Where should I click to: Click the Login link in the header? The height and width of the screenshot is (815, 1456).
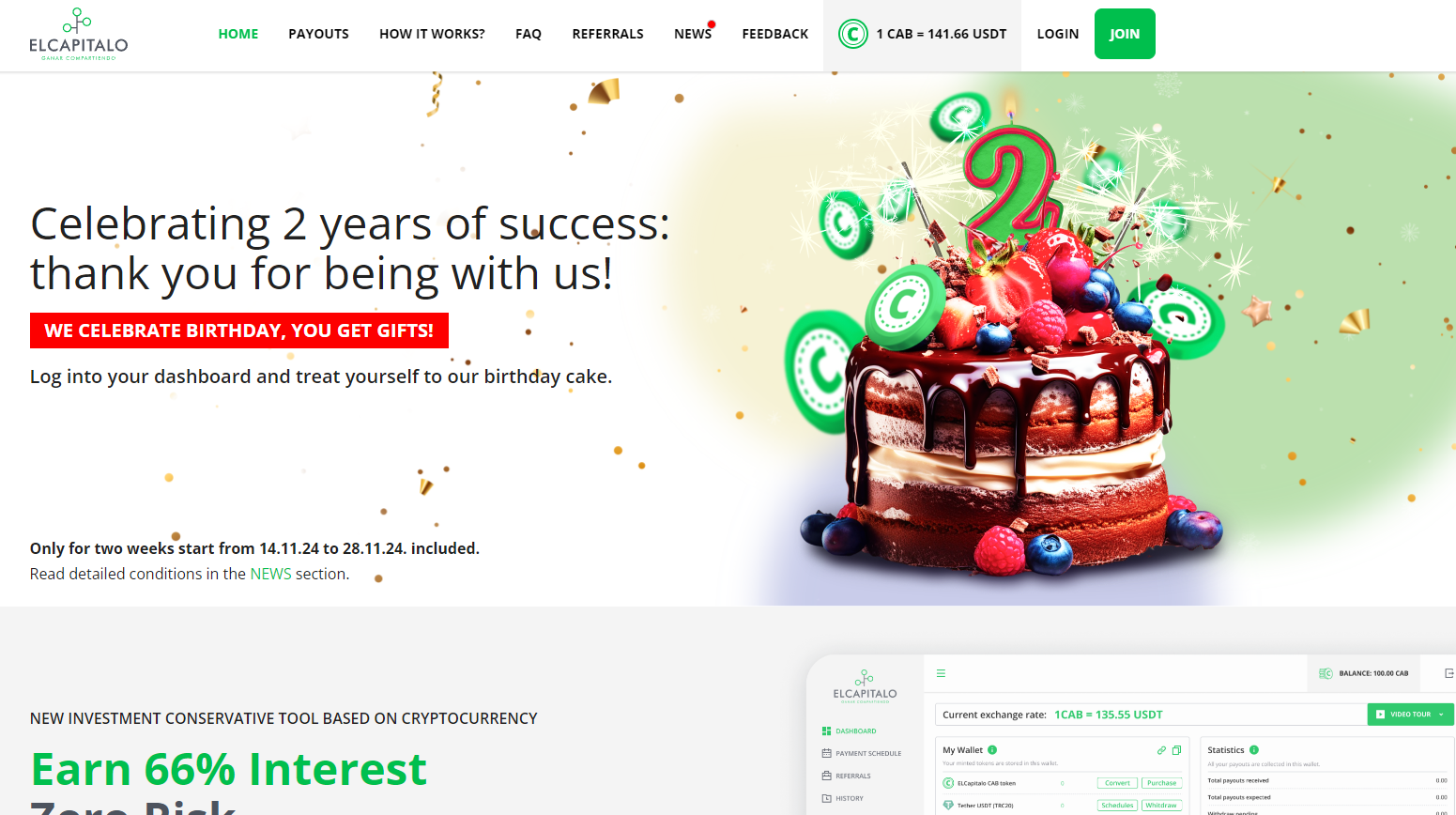(x=1058, y=34)
